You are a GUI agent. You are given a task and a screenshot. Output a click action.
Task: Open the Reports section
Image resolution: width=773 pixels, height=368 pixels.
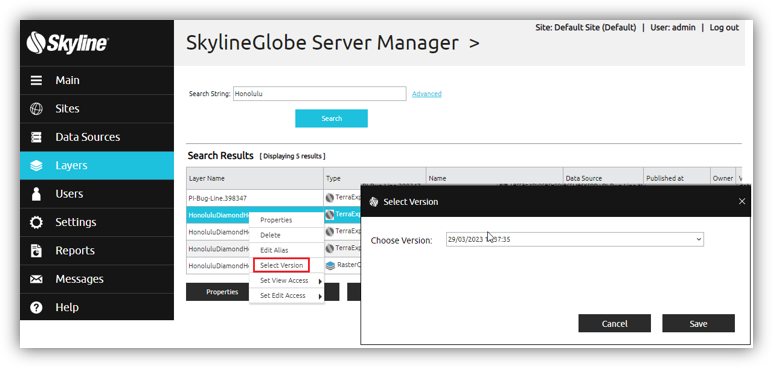(x=97, y=251)
